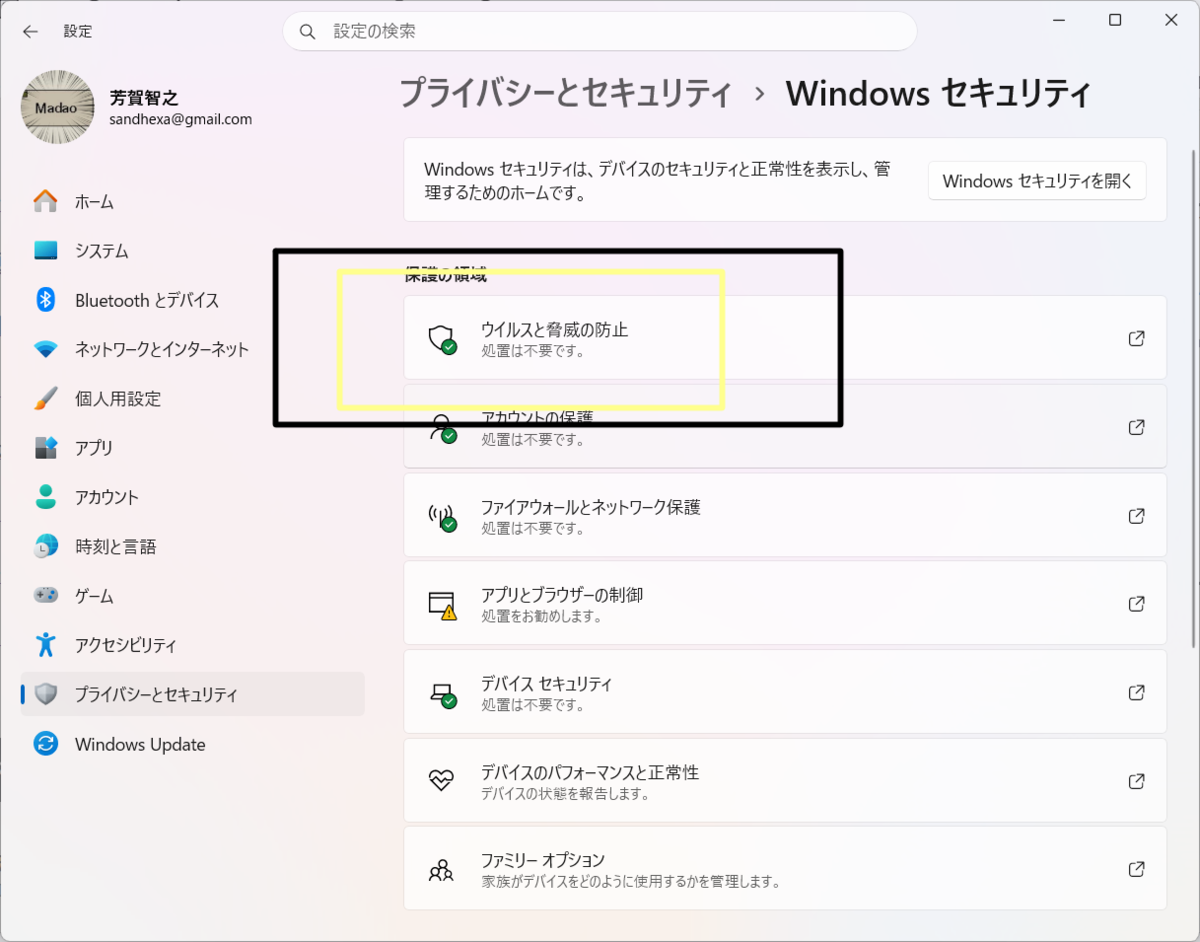Viewport: 1200px width, 942px height.
Task: Open デバイス セキュリティ row
Action: click(x=785, y=692)
